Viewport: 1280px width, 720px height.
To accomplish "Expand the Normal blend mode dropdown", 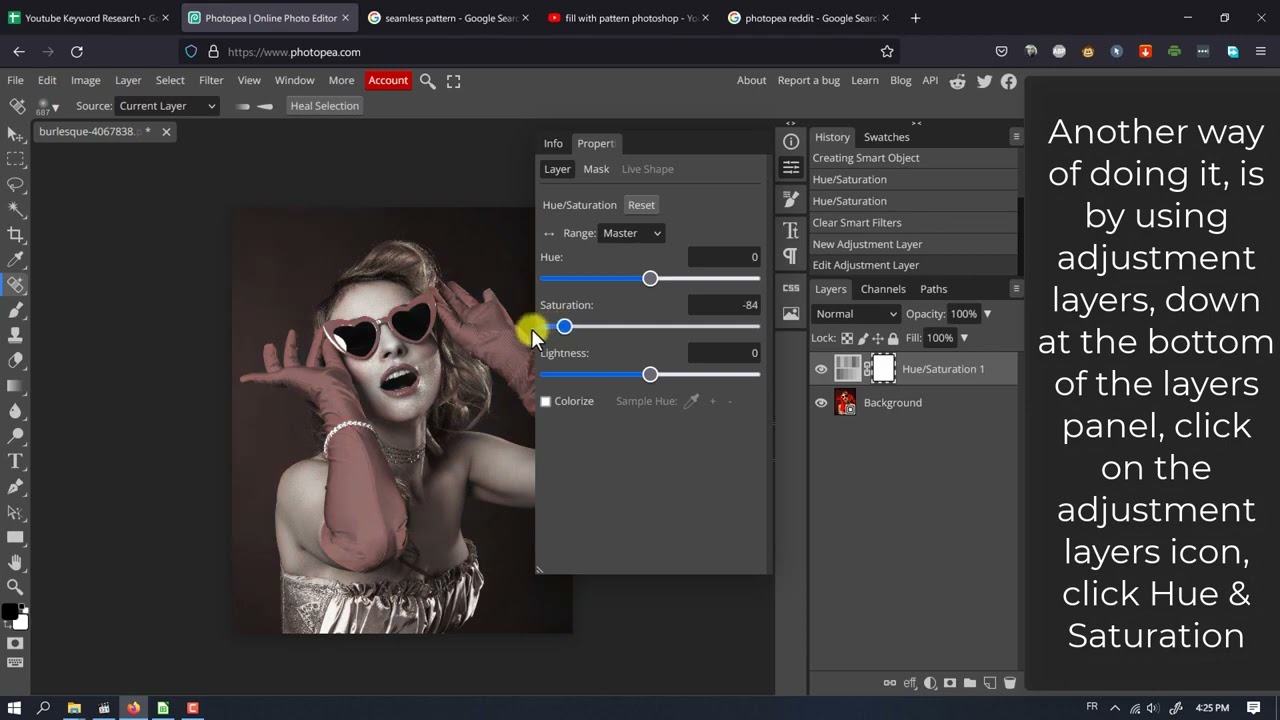I will point(856,314).
